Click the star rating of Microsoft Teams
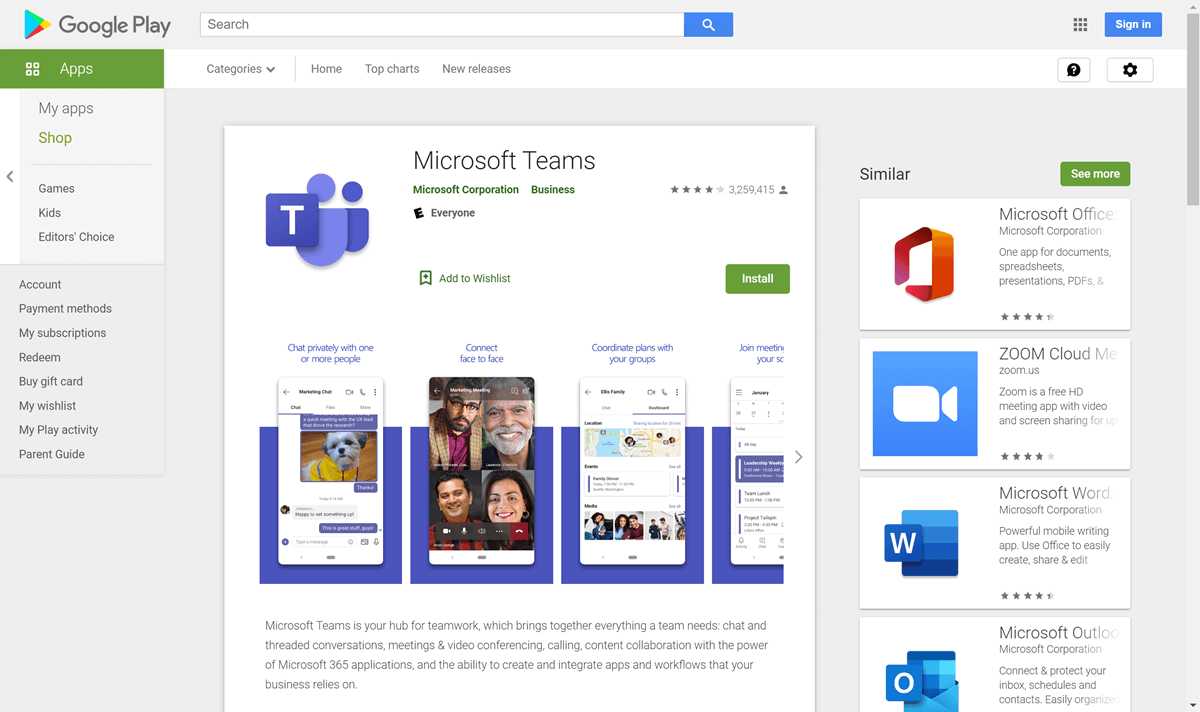 697,189
